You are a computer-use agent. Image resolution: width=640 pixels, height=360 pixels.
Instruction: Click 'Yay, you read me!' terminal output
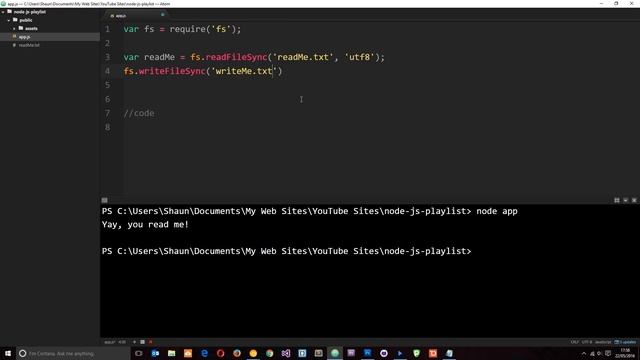click(145, 224)
